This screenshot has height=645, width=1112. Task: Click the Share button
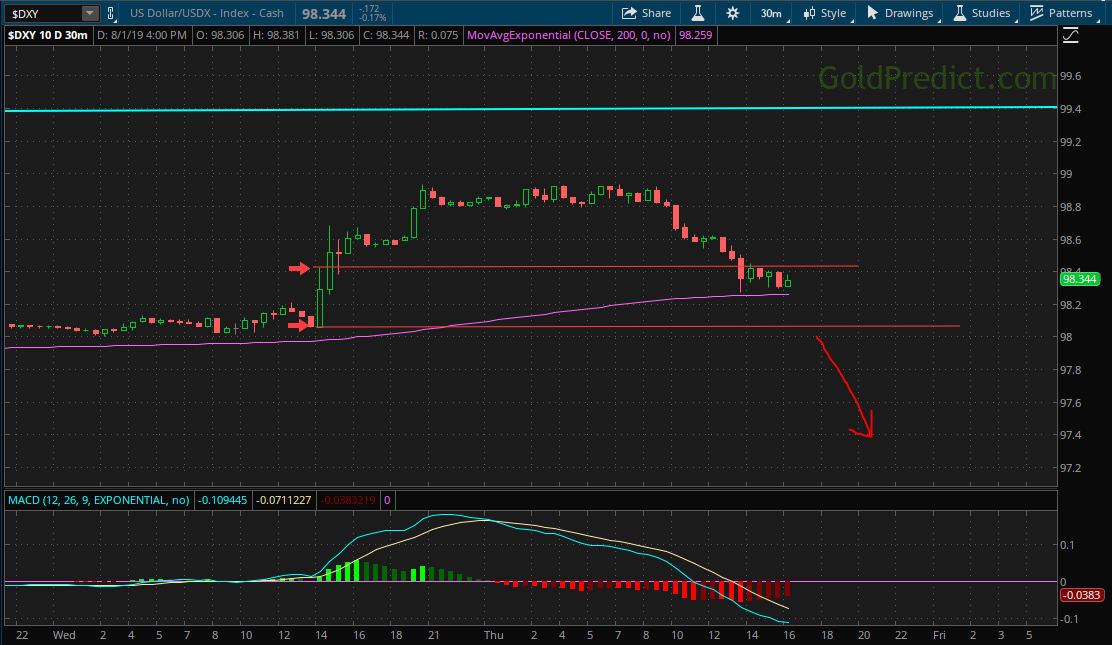pyautogui.click(x=646, y=13)
